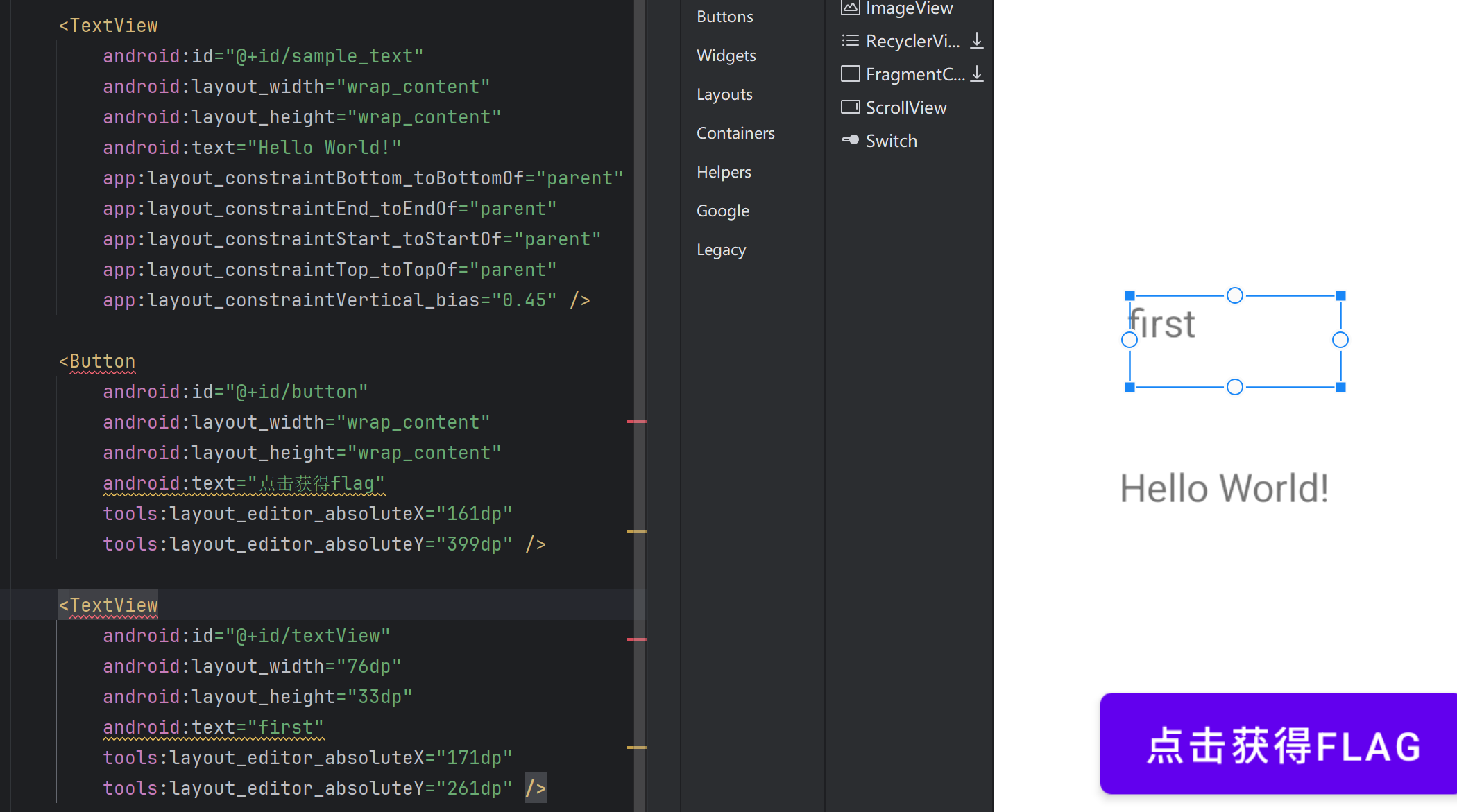Switch to Helpers palette category
The image size is (1457, 812).
(x=724, y=172)
